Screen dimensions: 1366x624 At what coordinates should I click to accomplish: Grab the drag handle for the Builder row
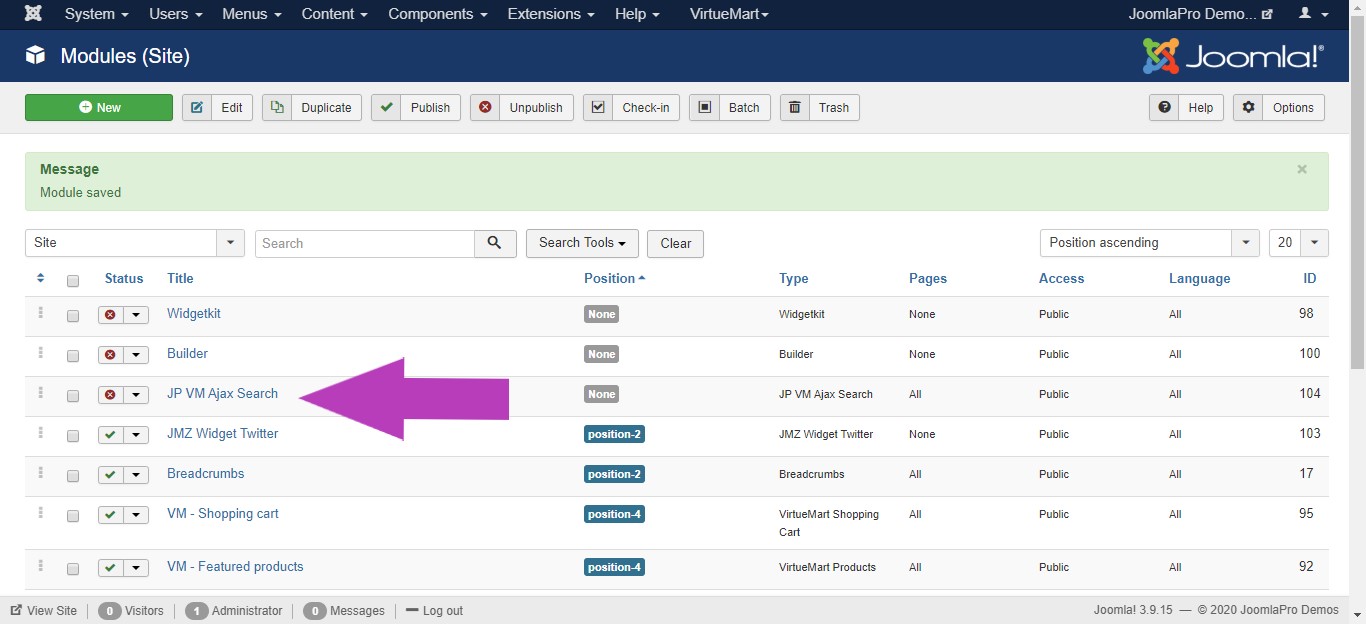coord(40,353)
